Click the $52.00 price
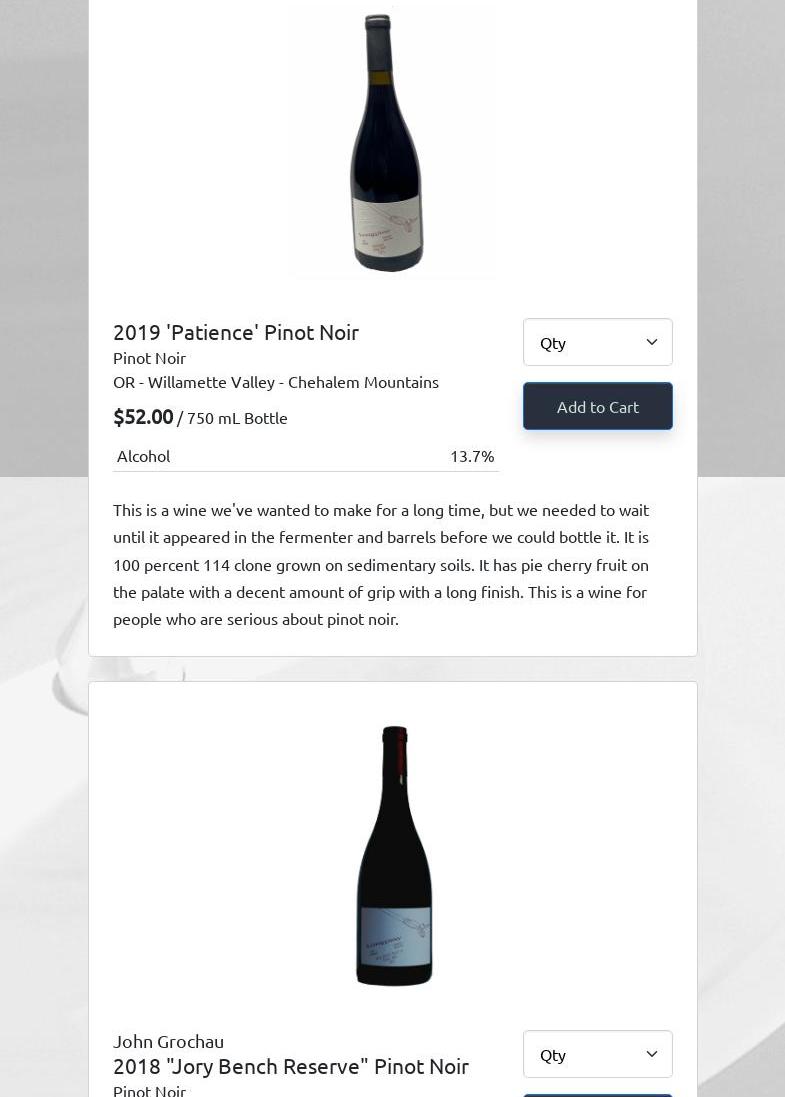This screenshot has width=785, height=1097. [x=143, y=416]
